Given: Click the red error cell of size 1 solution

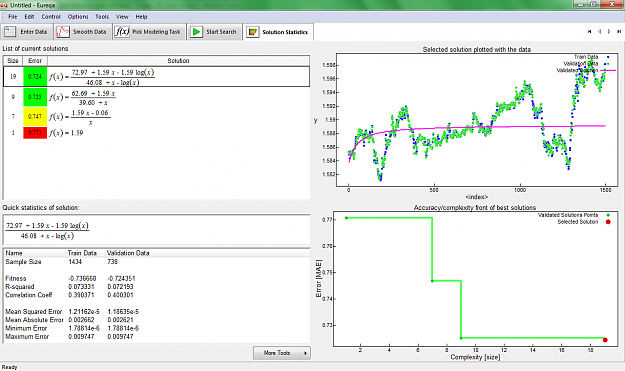Looking at the screenshot, I should [35, 133].
